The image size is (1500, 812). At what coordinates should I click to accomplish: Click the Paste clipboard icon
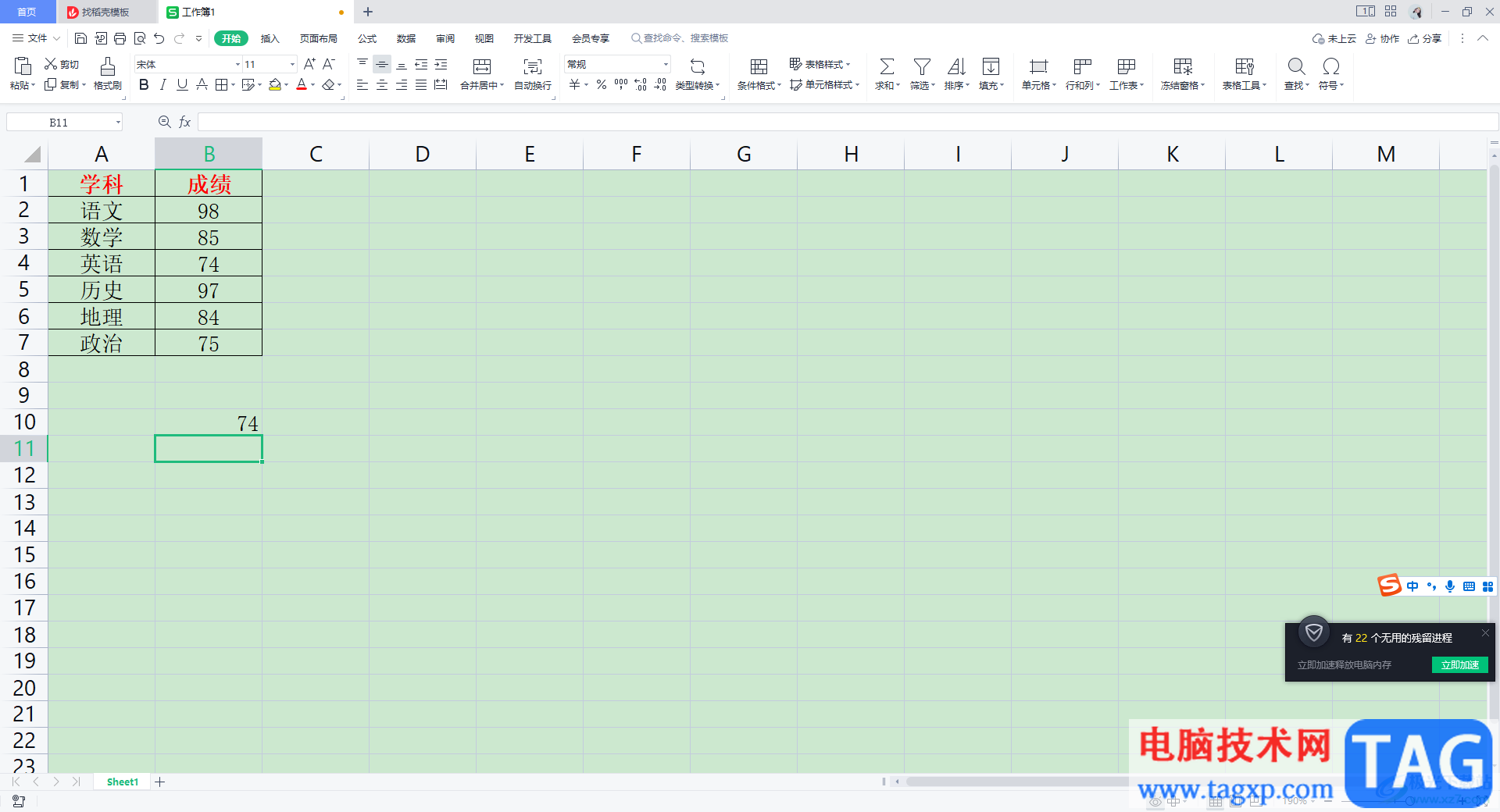click(22, 66)
